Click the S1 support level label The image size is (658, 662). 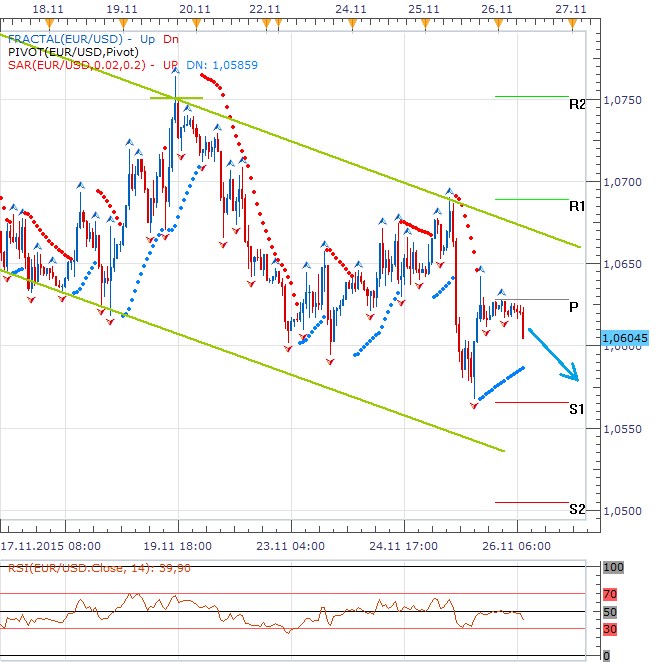pos(577,409)
